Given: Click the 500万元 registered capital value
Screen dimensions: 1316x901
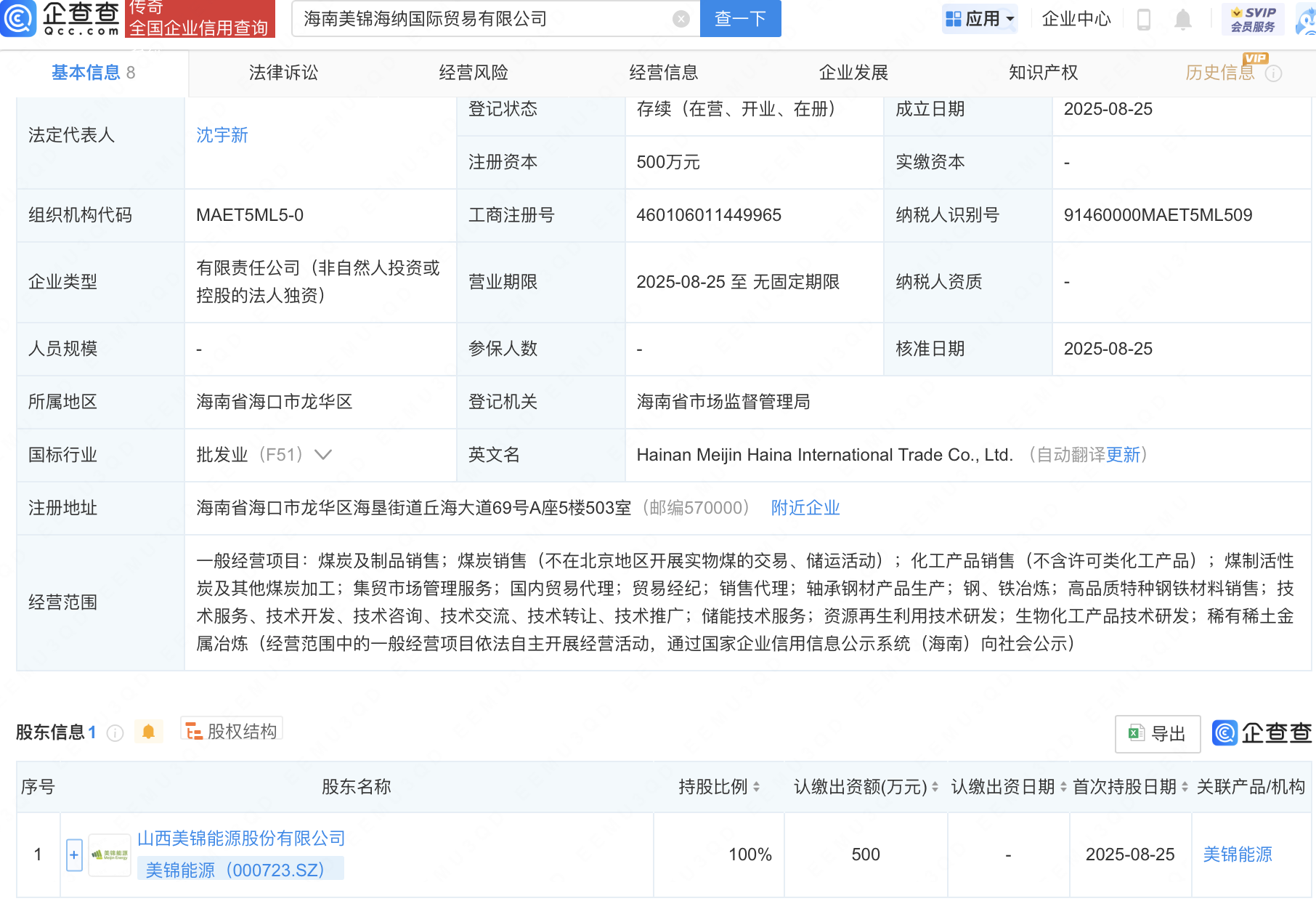Looking at the screenshot, I should tap(668, 162).
